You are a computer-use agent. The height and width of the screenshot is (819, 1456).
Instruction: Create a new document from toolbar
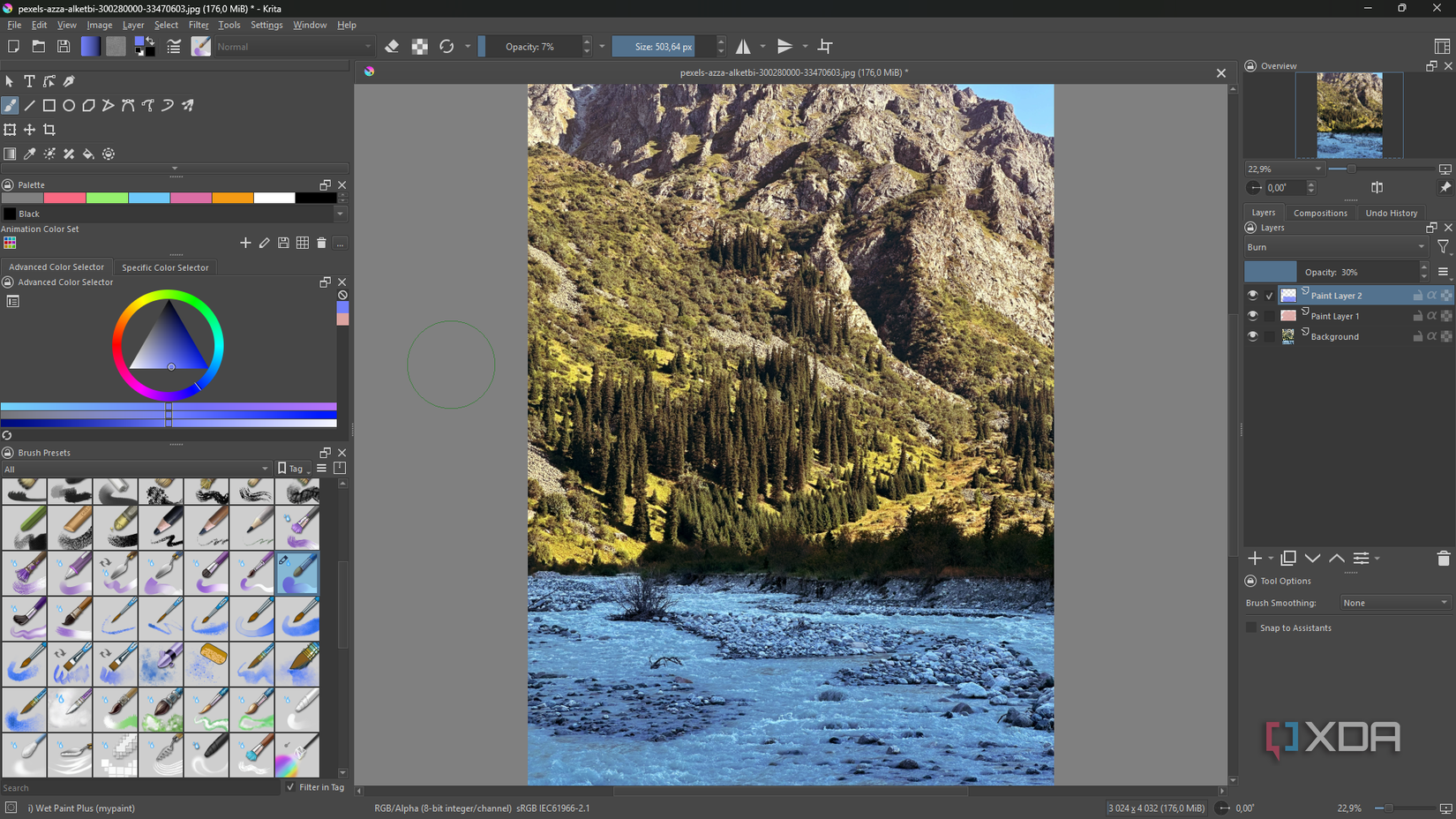pos(13,46)
